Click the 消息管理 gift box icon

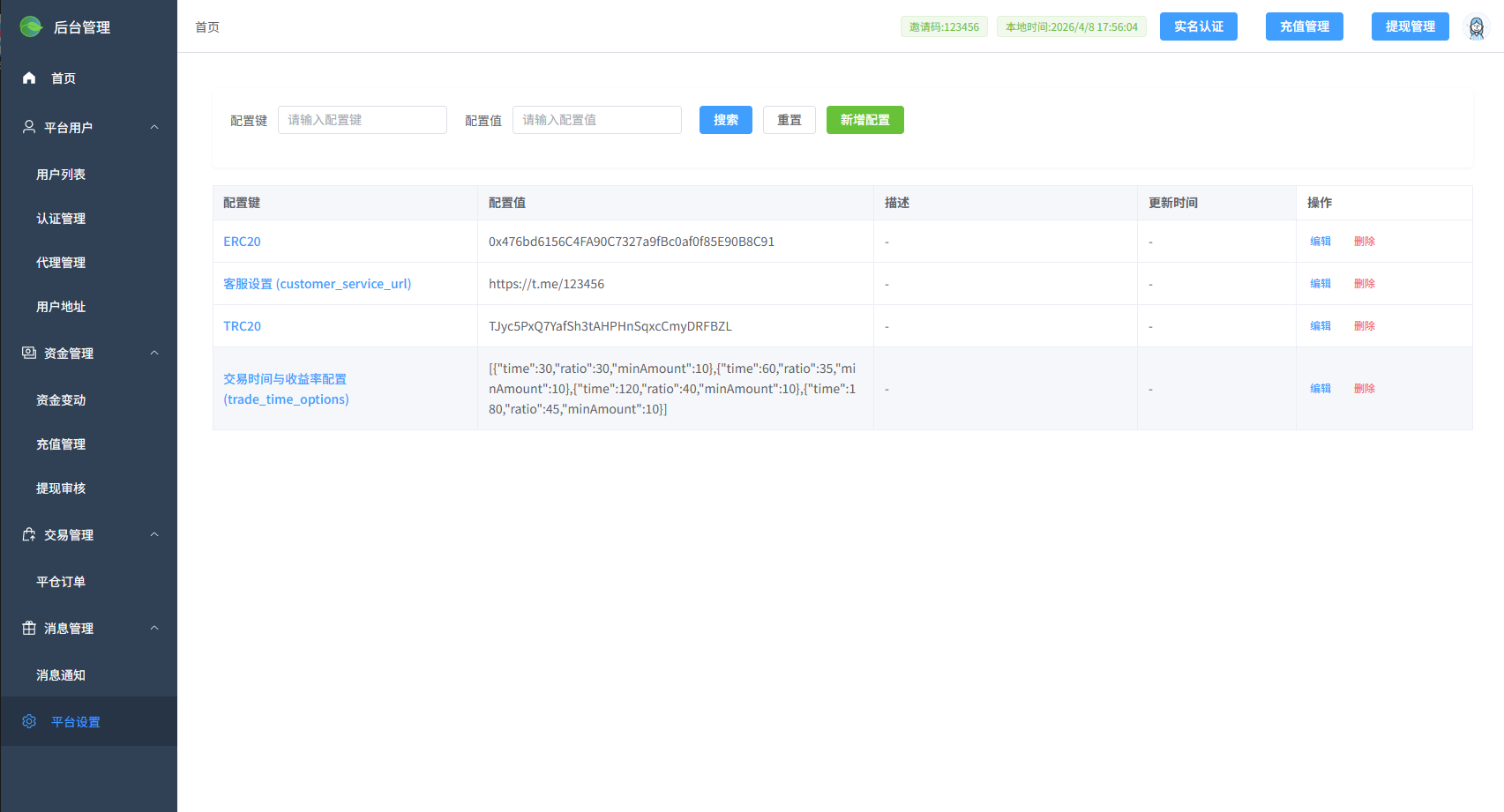pos(29,628)
